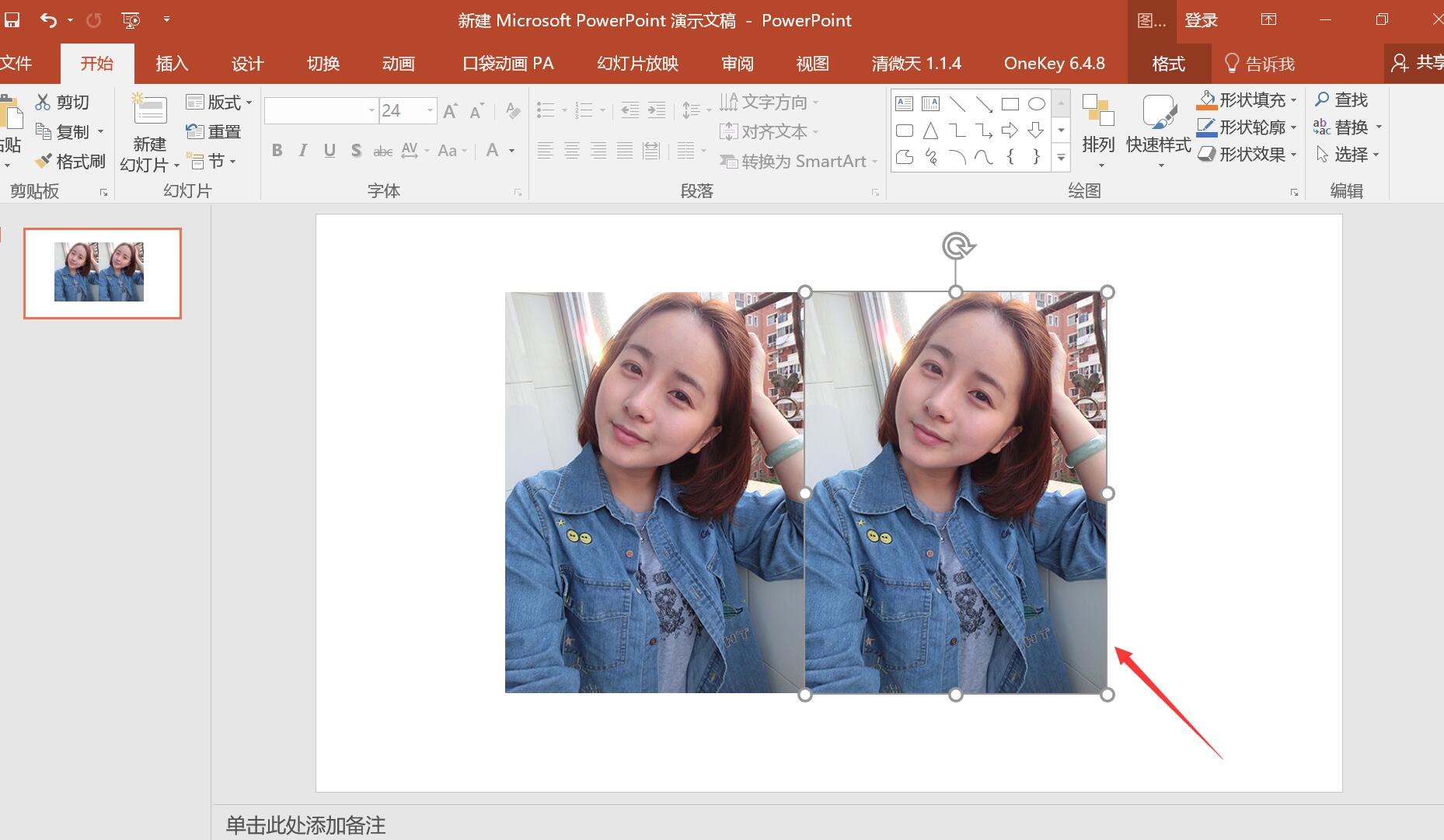Viewport: 1444px width, 840px height.
Task: Click the Undo arrow icon
Action: coord(49,19)
